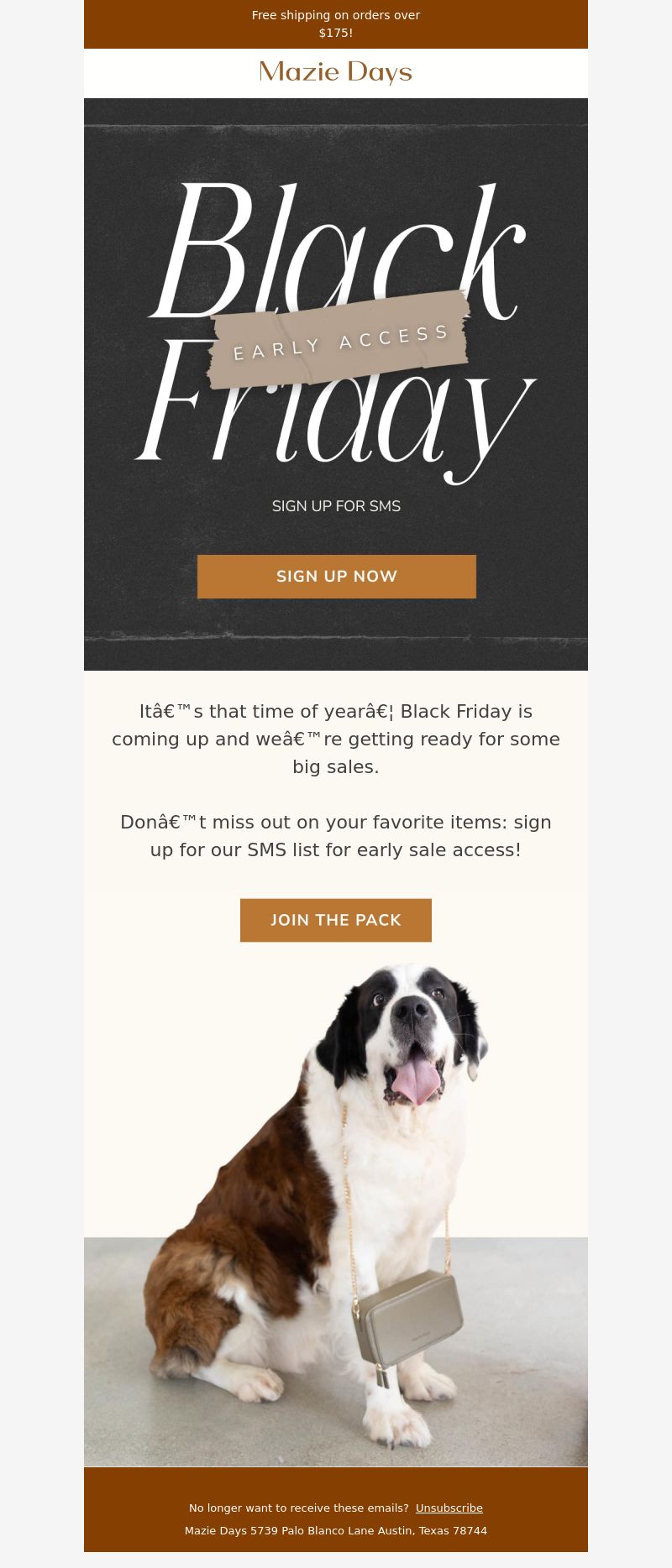Click the JOIN THE PACK button
Screen dimensions: 672x1568
pos(336,920)
